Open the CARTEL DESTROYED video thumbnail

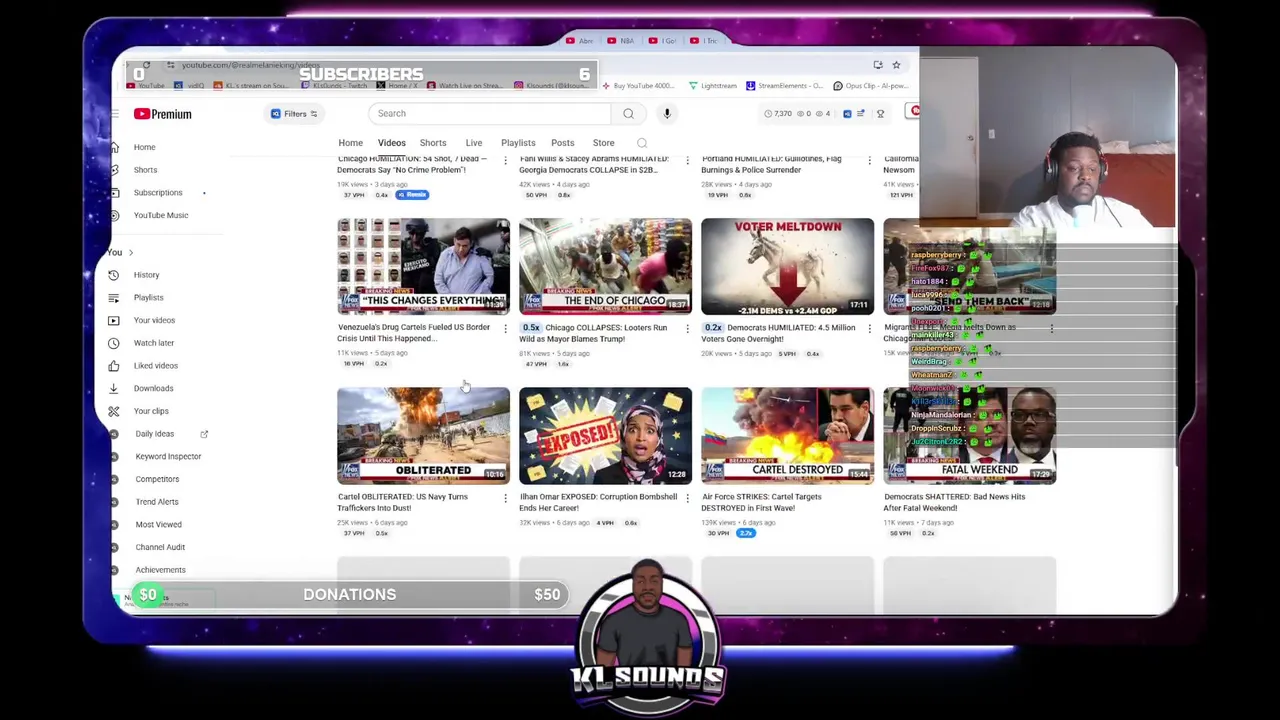click(x=787, y=435)
